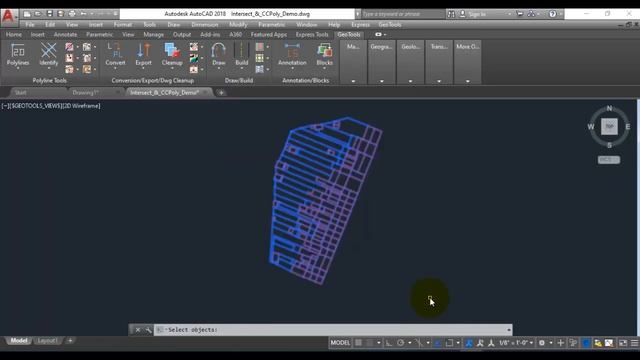640x360 pixels.
Task: Click the ViewCube TOP face
Action: (609, 127)
